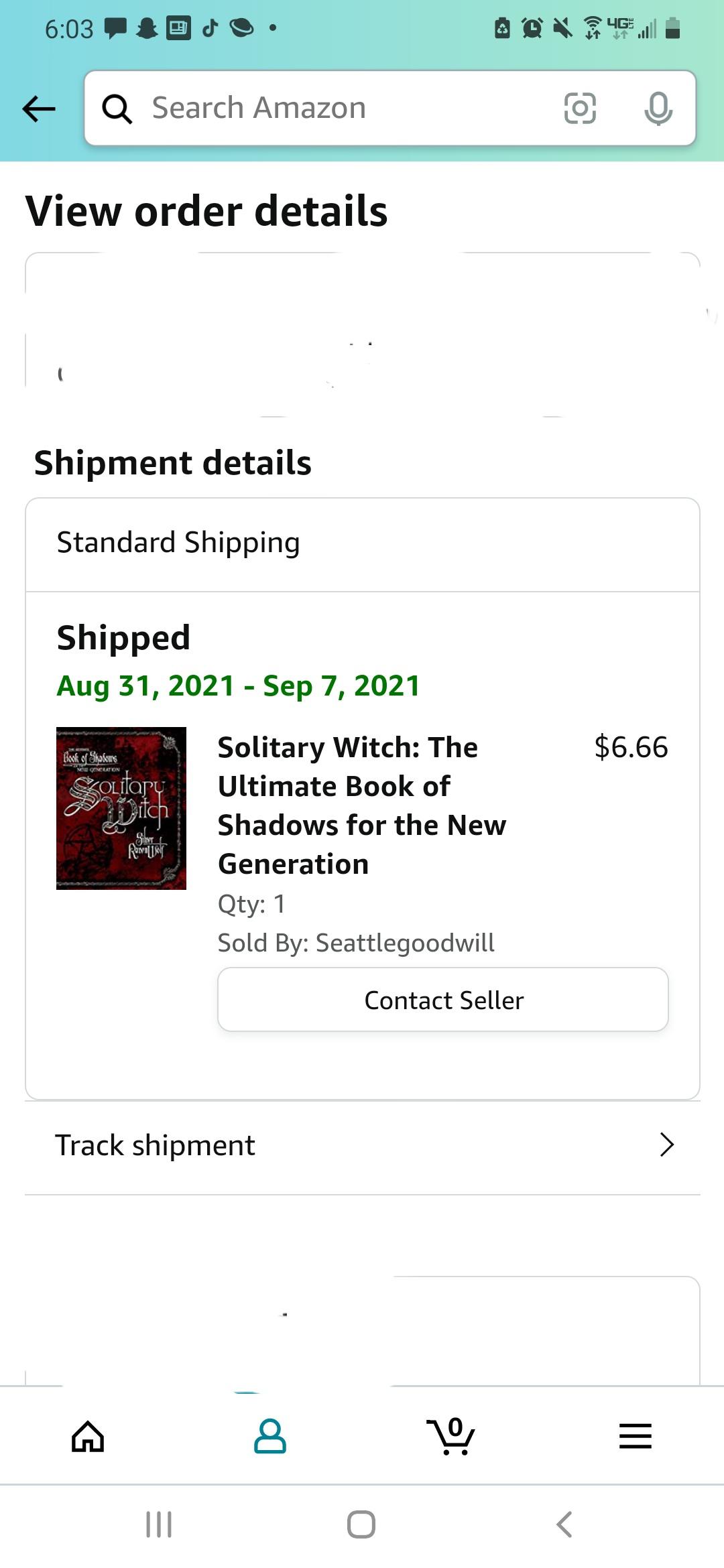Screen dimensions: 724x1568
Task: Open camera lens visual search
Action: coord(580,109)
